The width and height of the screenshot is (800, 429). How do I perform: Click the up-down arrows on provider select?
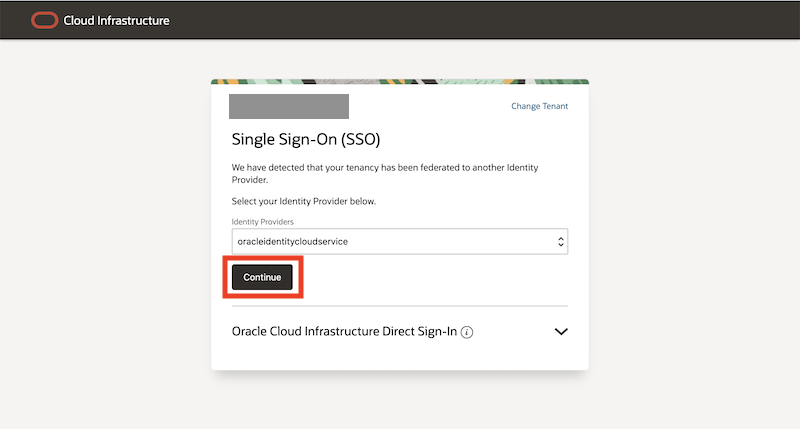tap(560, 242)
